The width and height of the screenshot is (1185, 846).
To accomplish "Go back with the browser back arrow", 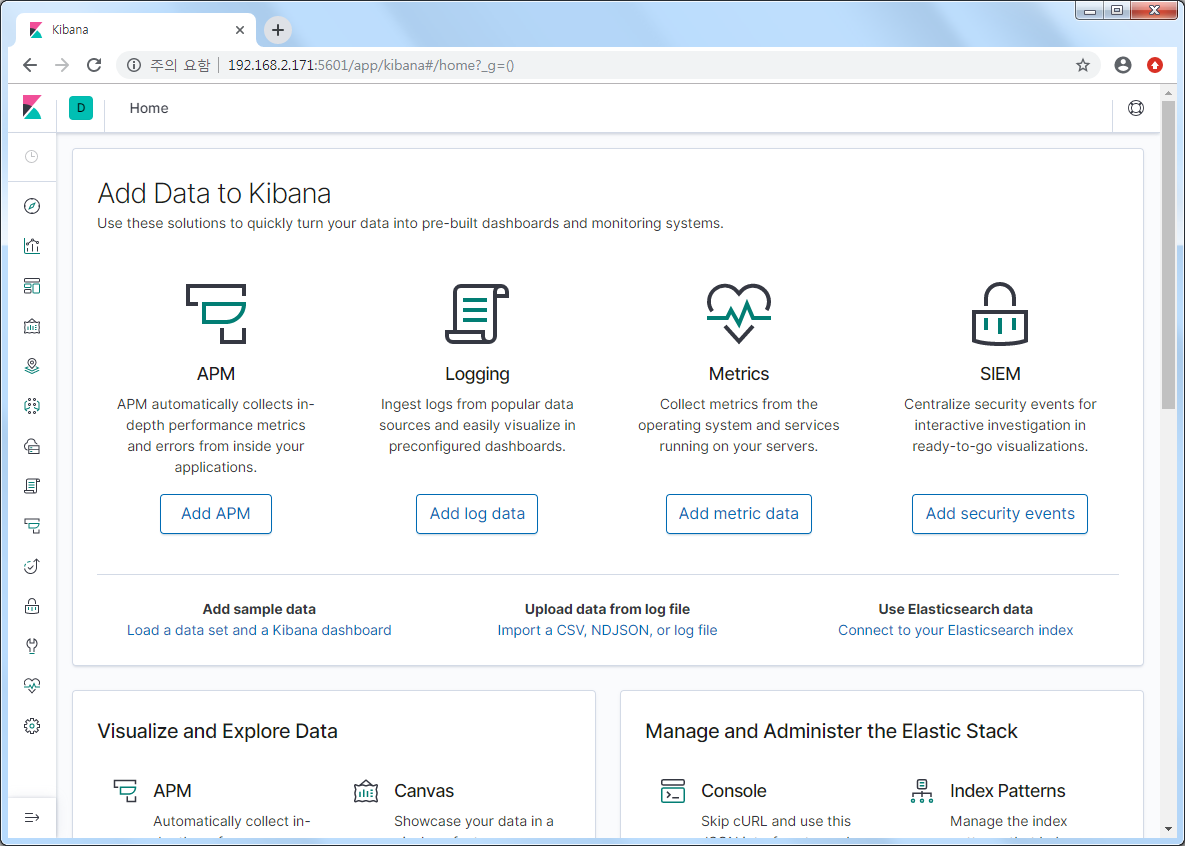I will pyautogui.click(x=30, y=65).
